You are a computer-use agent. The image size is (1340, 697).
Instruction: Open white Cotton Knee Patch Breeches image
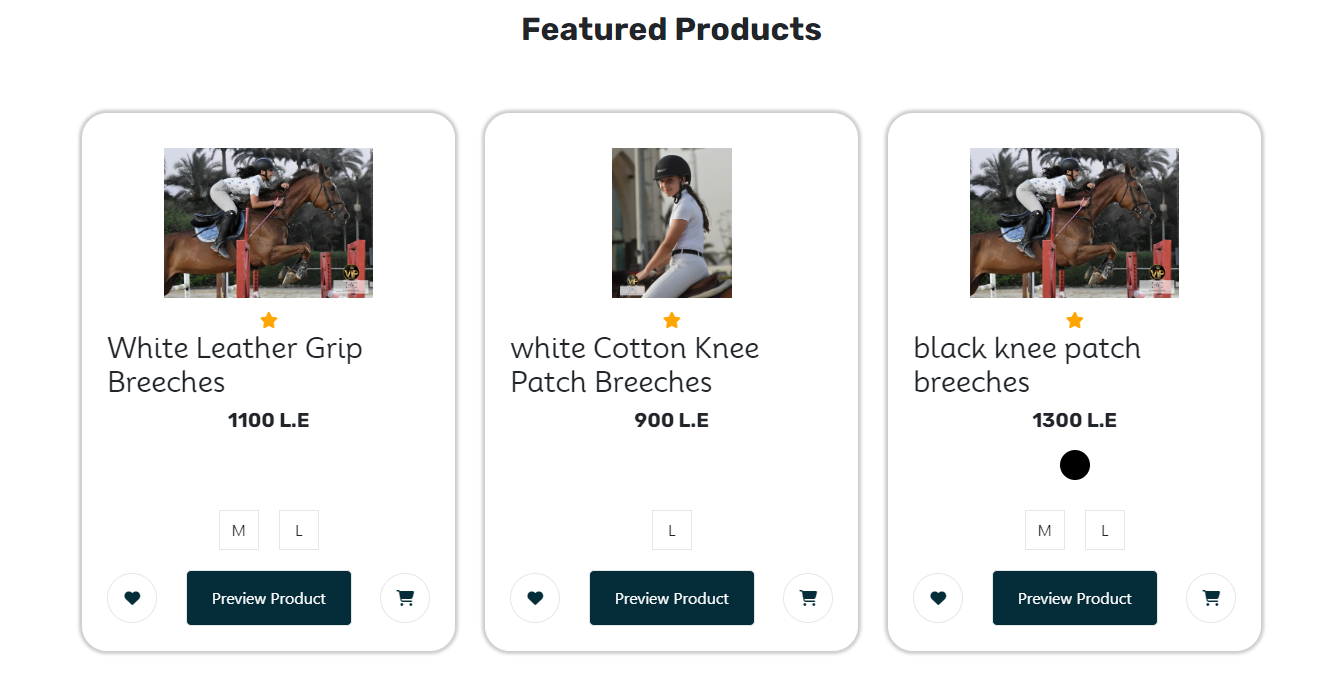pos(672,223)
